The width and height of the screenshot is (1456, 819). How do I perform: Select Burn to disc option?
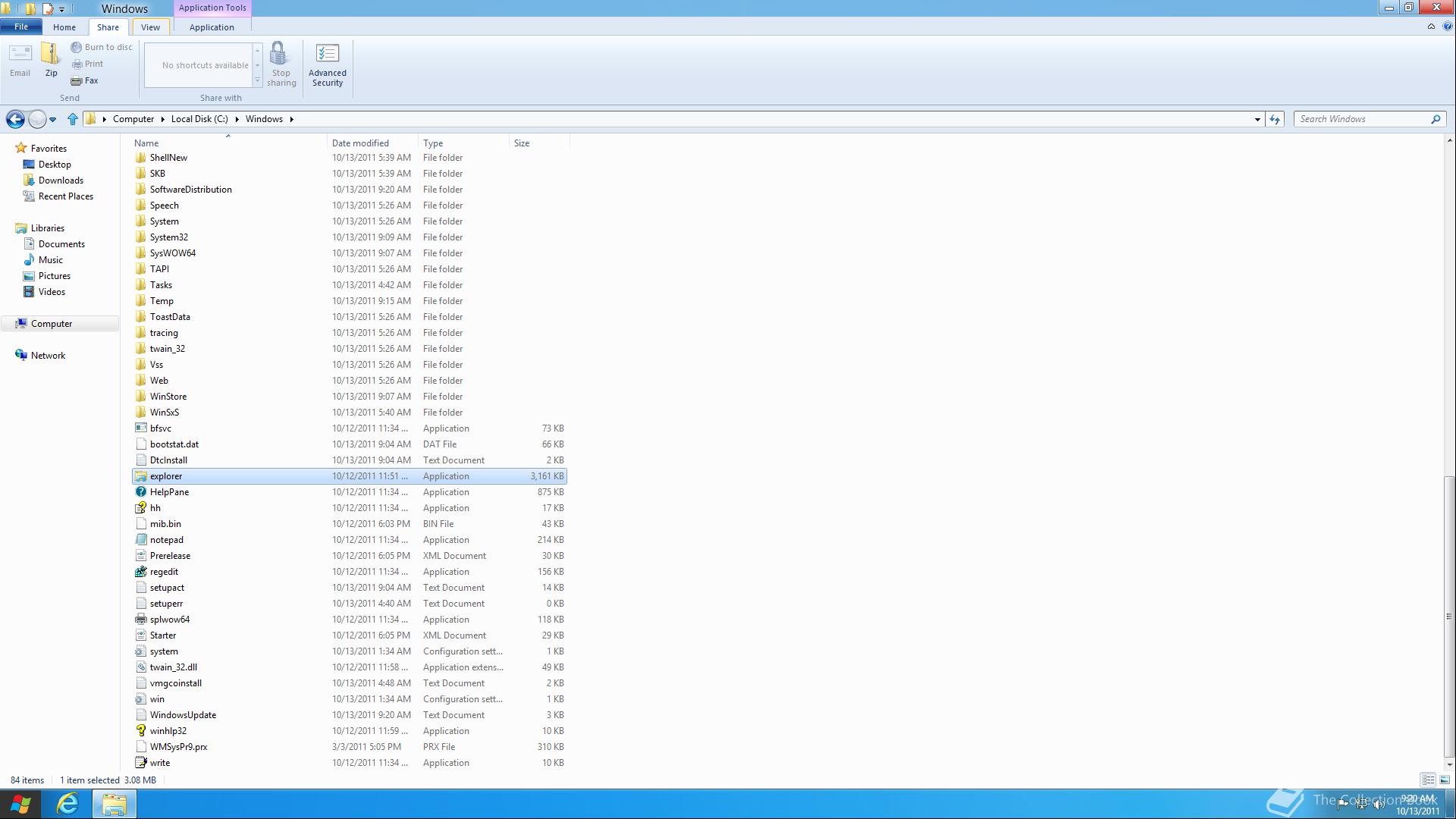[x=102, y=47]
